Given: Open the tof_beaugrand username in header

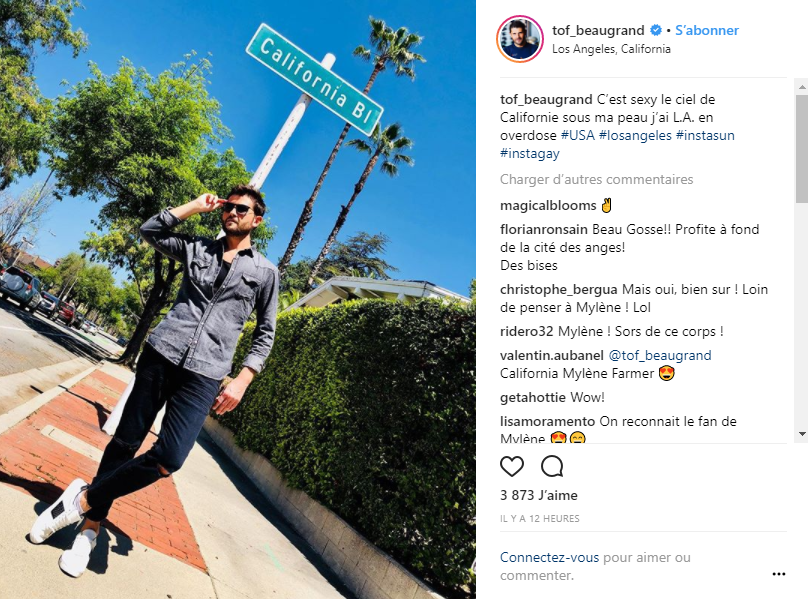Looking at the screenshot, I should (598, 30).
